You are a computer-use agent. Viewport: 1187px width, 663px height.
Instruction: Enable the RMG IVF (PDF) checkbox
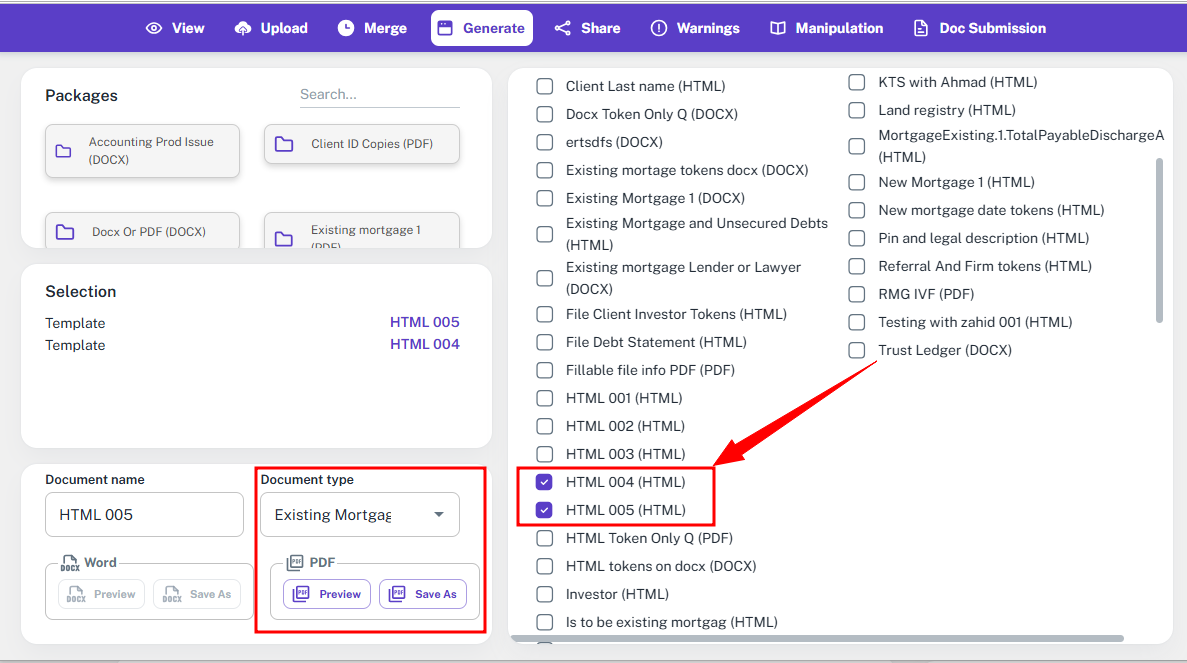tap(857, 294)
